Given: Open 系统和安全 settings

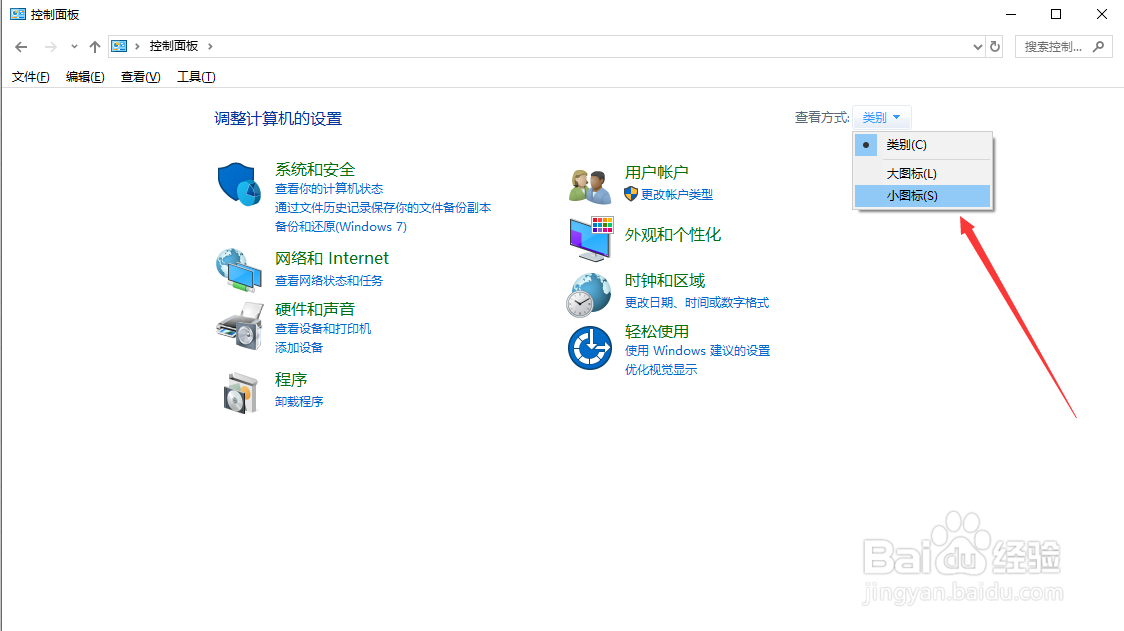Looking at the screenshot, I should (315, 169).
